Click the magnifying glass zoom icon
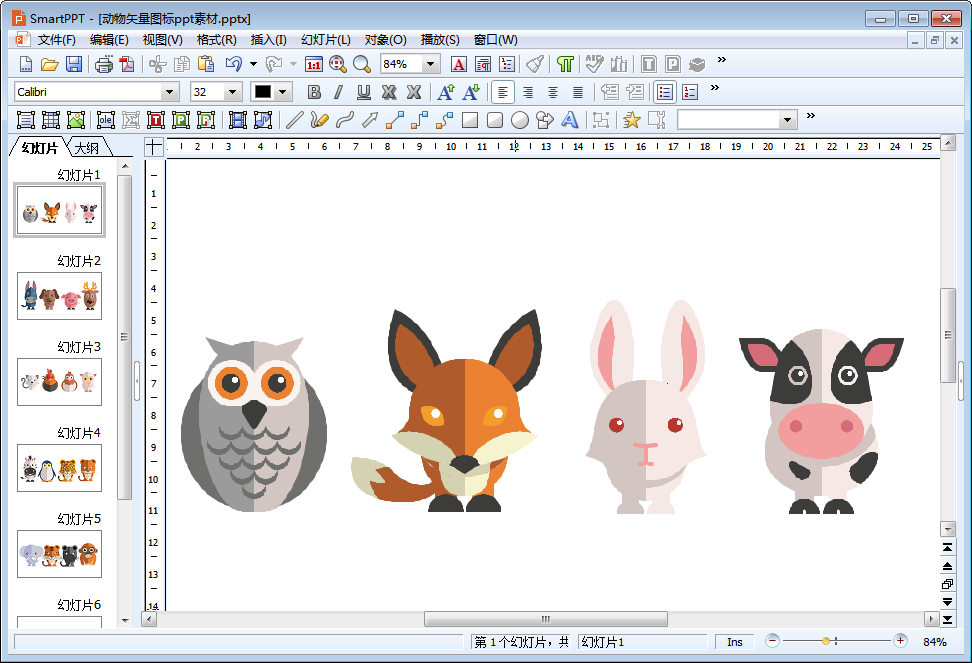The height and width of the screenshot is (663, 972). (x=361, y=64)
